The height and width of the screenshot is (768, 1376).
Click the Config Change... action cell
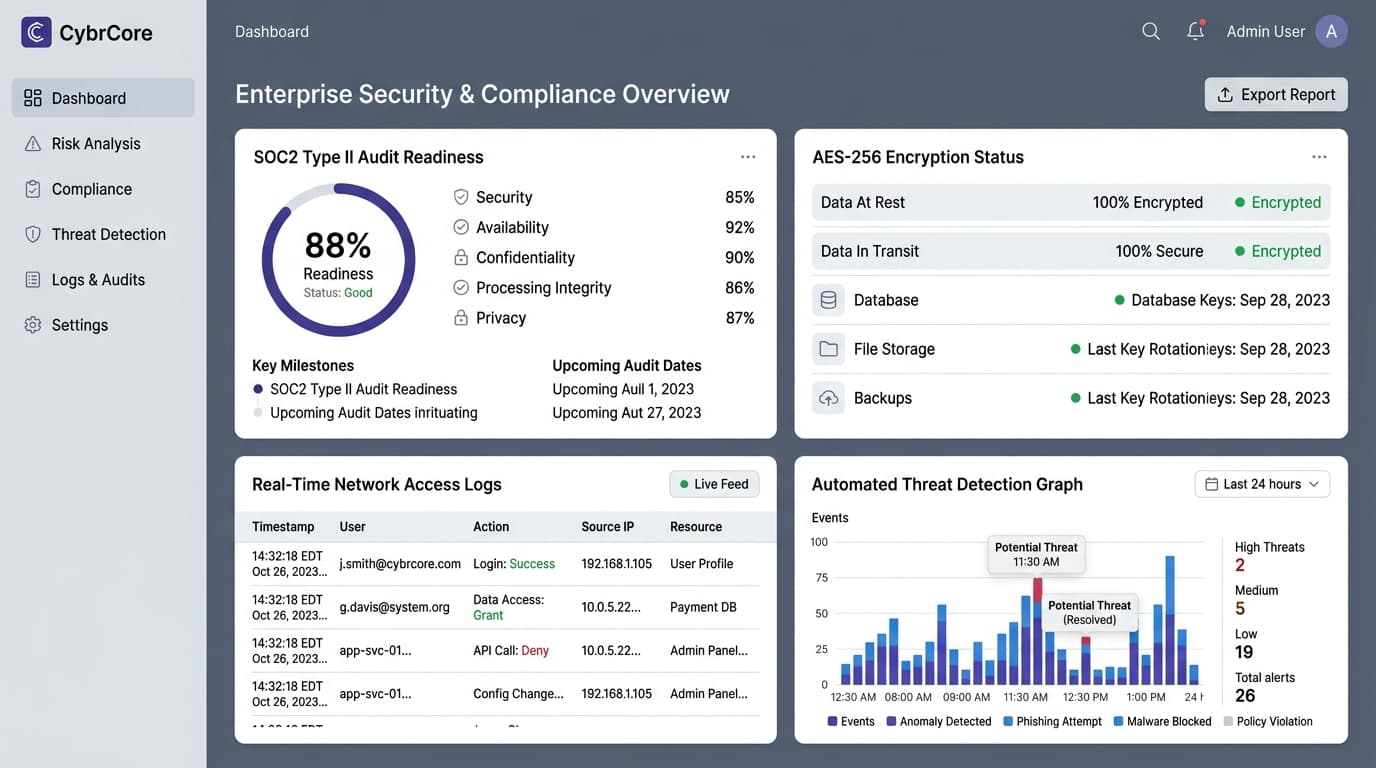pos(518,694)
